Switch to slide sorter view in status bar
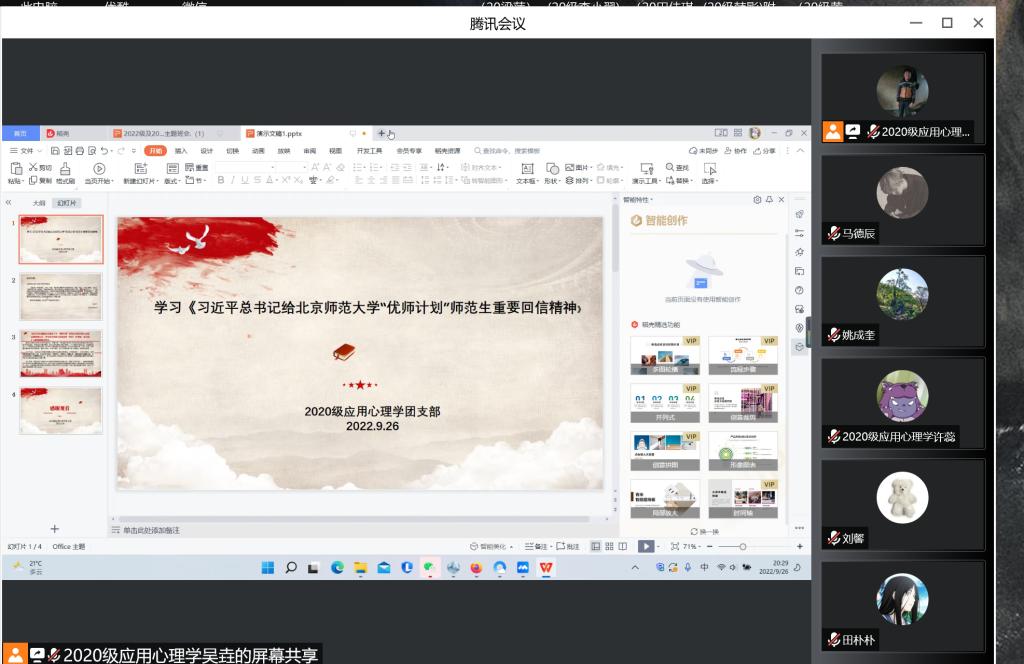Image resolution: width=1024 pixels, height=664 pixels. click(608, 546)
